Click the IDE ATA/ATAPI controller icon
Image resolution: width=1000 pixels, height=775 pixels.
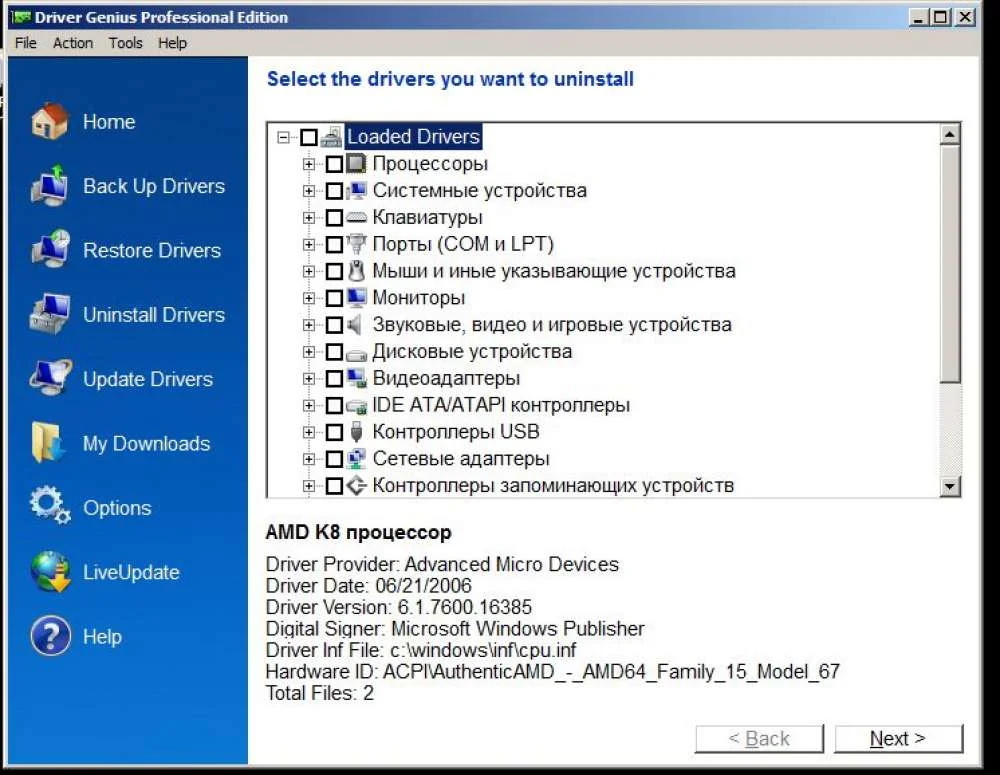pyautogui.click(x=357, y=406)
